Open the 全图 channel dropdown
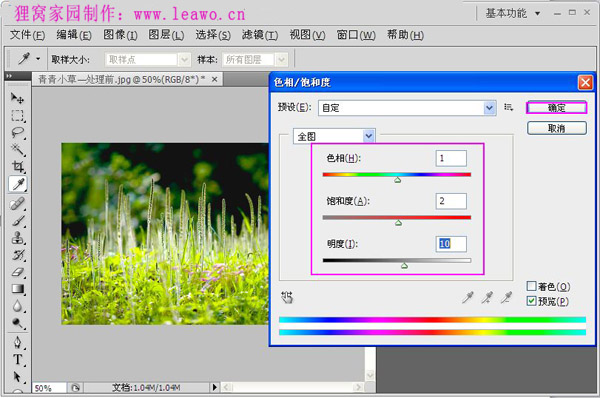Screen dimensions: 600x398 [x=334, y=136]
